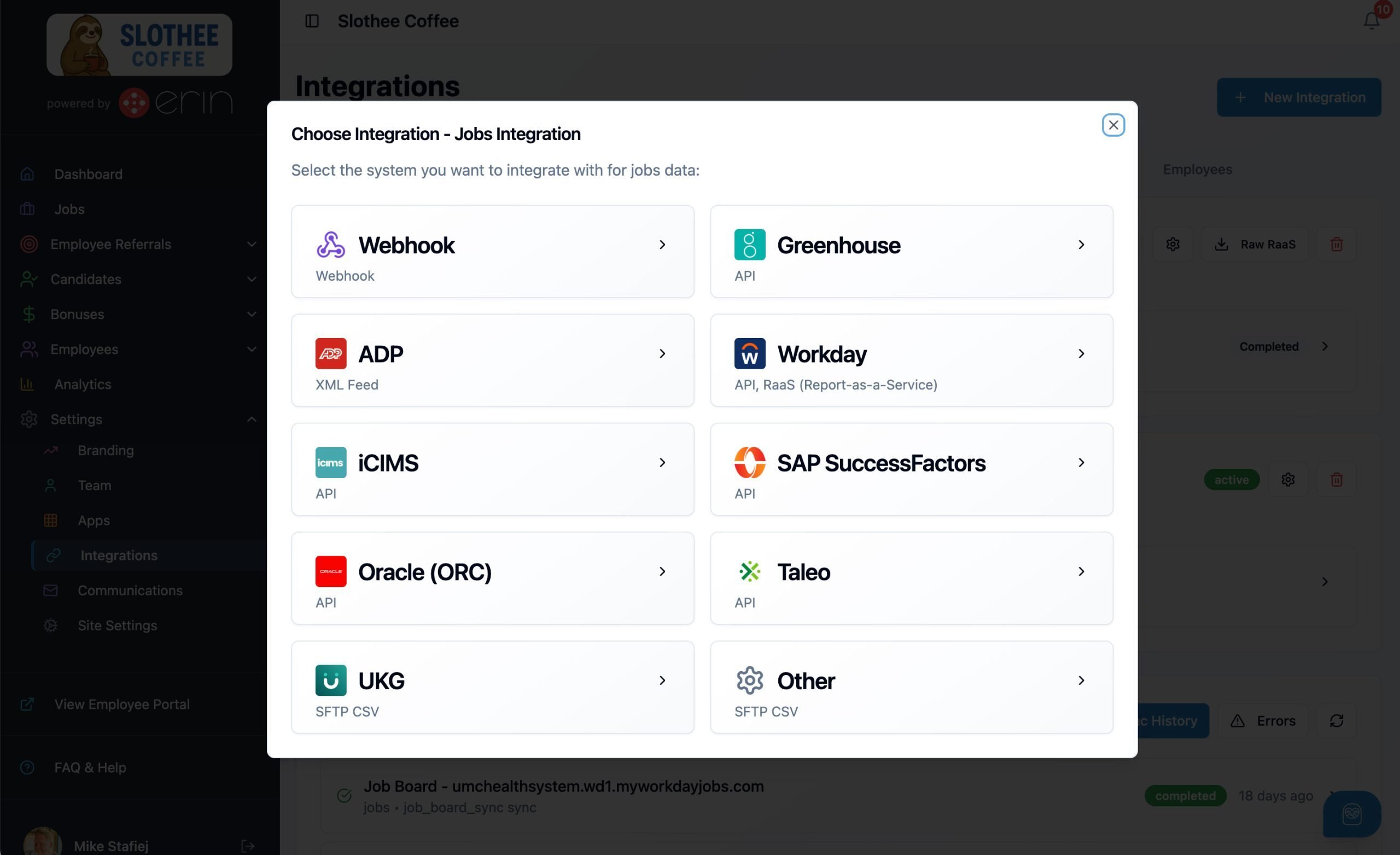The height and width of the screenshot is (855, 1400).
Task: Choose the SAP SuccessFactors integration option
Action: (x=911, y=469)
